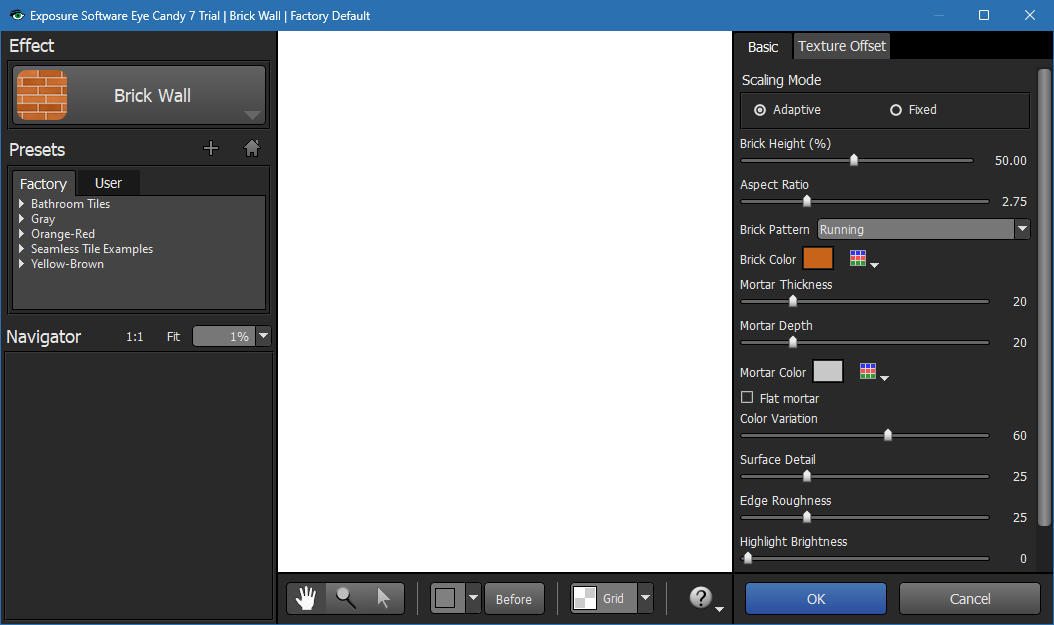Image resolution: width=1054 pixels, height=625 pixels.
Task: Toggle the Before preview button
Action: [514, 598]
